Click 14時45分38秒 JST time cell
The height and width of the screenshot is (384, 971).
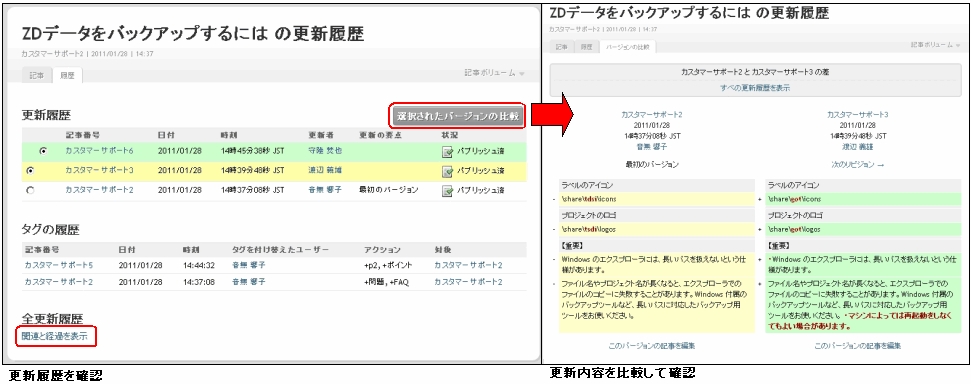(253, 151)
